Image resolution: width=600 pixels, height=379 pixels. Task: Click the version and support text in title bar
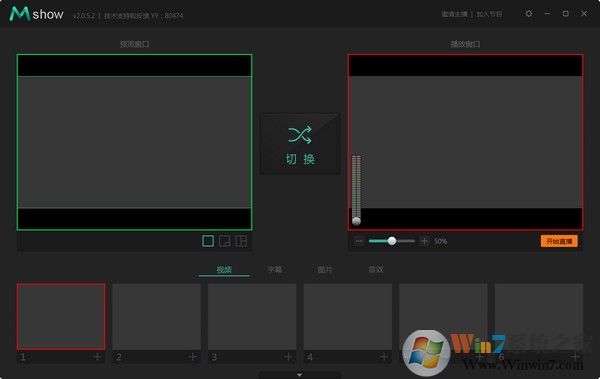click(x=128, y=16)
